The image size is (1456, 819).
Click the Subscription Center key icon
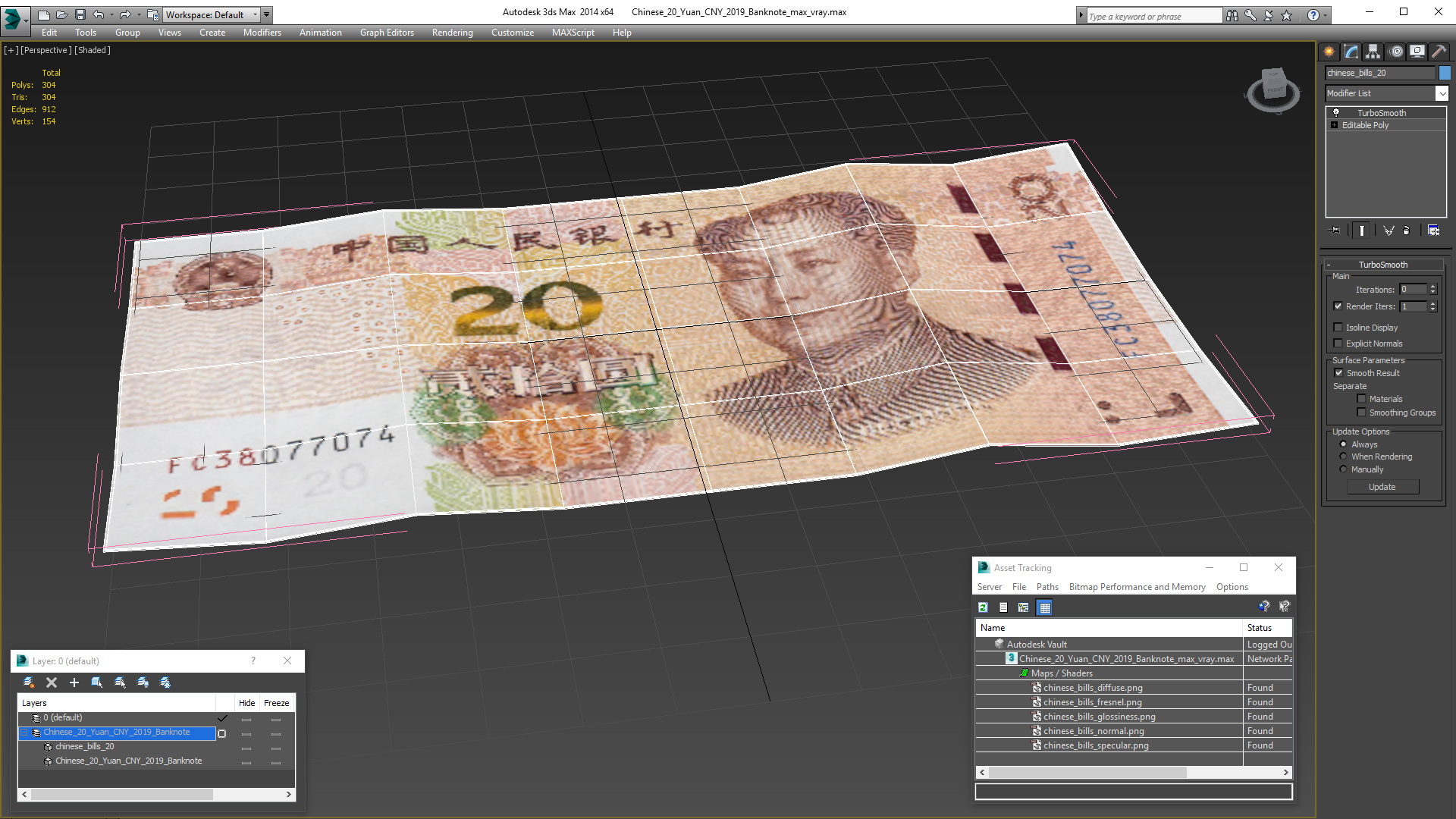pos(1250,15)
